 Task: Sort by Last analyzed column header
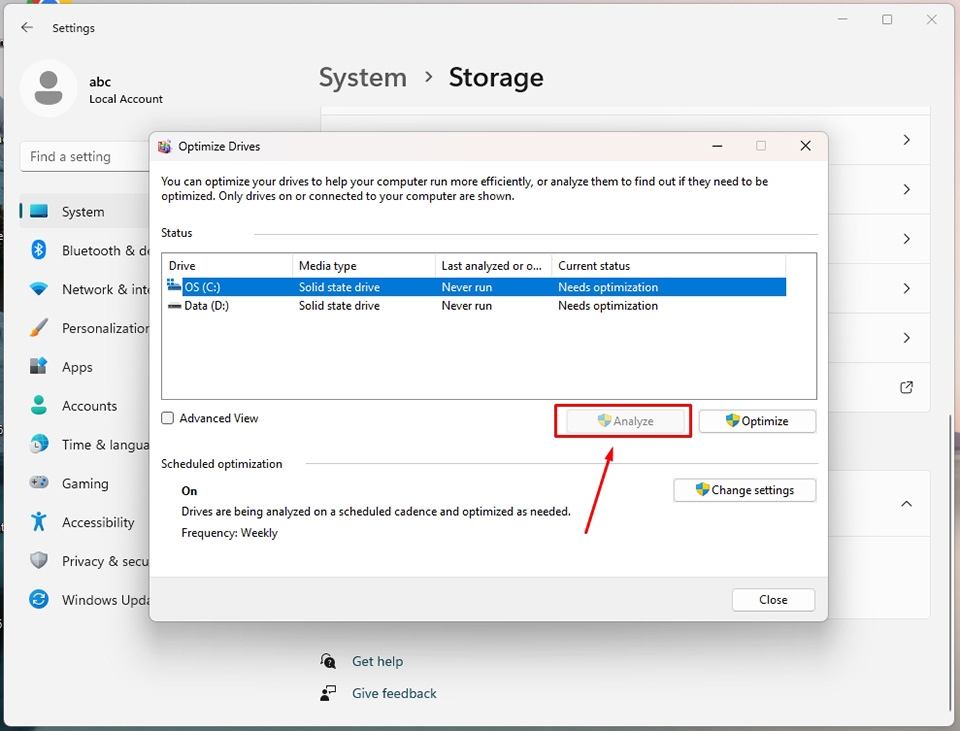(x=493, y=266)
